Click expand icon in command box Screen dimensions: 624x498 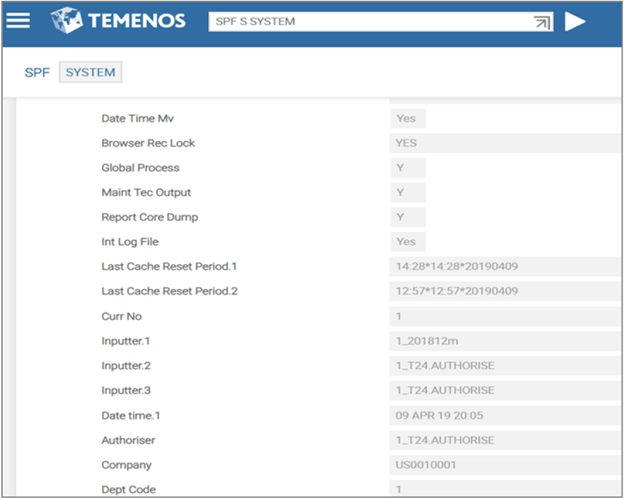click(543, 22)
